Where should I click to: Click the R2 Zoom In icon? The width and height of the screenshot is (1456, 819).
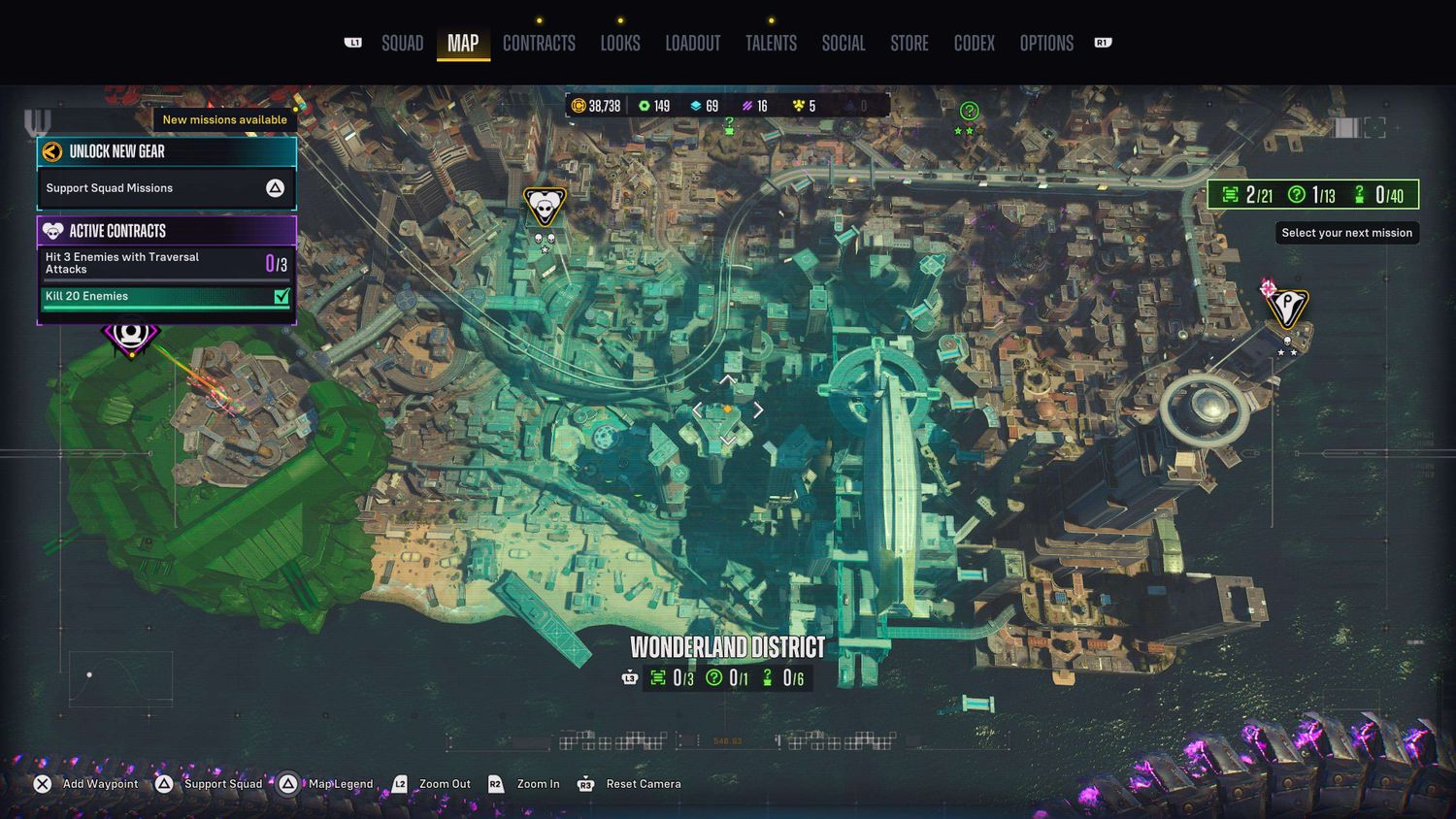(x=496, y=784)
